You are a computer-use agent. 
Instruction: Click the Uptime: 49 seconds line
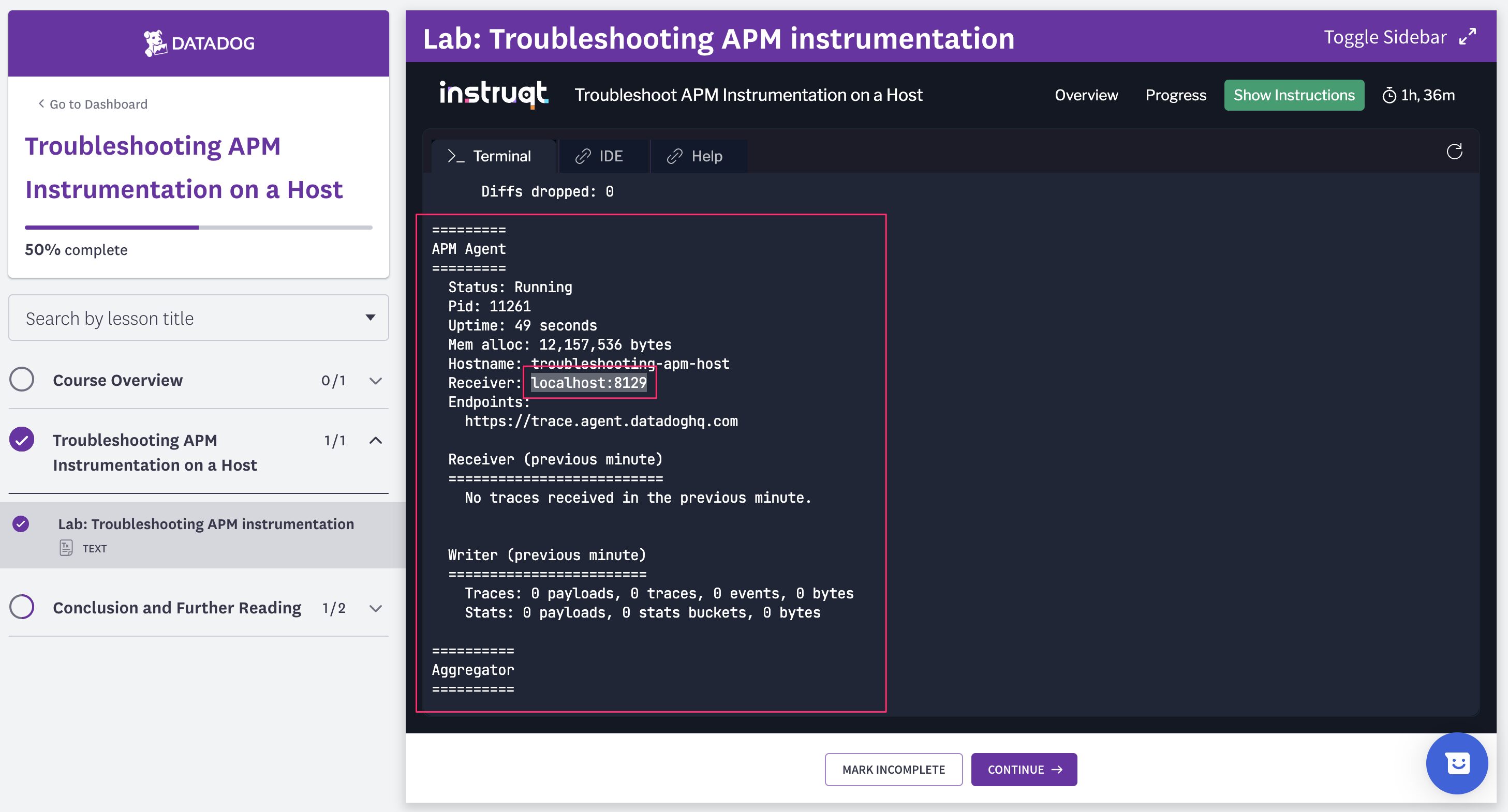[522, 325]
